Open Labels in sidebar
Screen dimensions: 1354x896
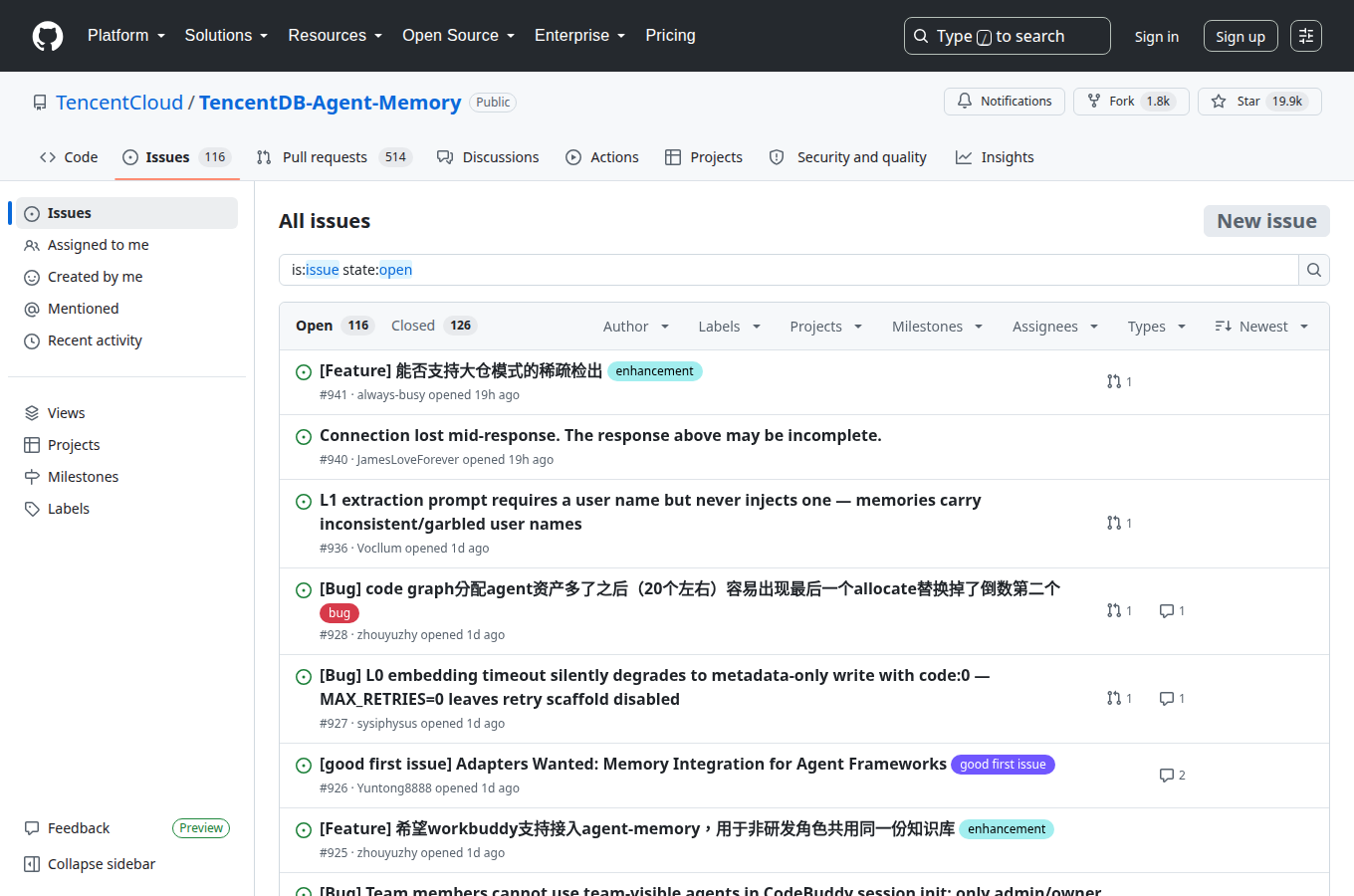126,509
